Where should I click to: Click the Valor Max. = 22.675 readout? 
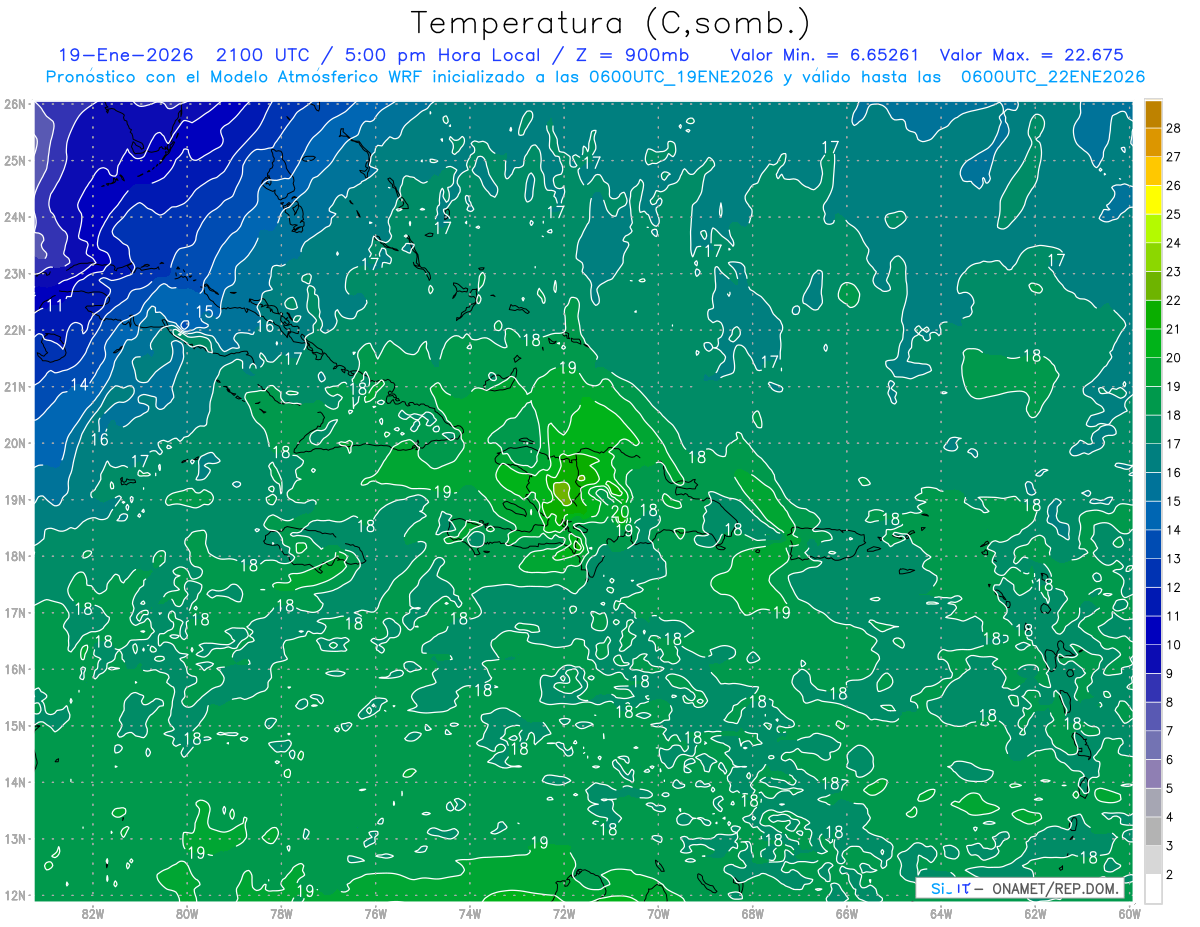coord(1032,55)
